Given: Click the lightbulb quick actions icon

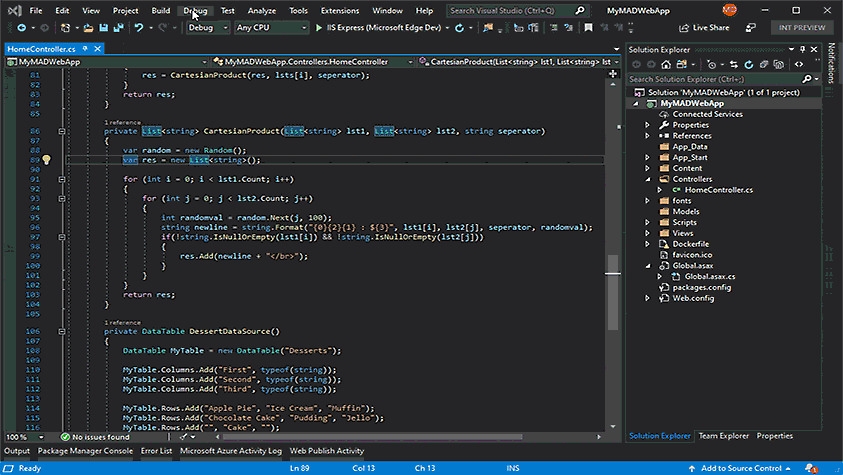Looking at the screenshot, I should tap(46, 160).
